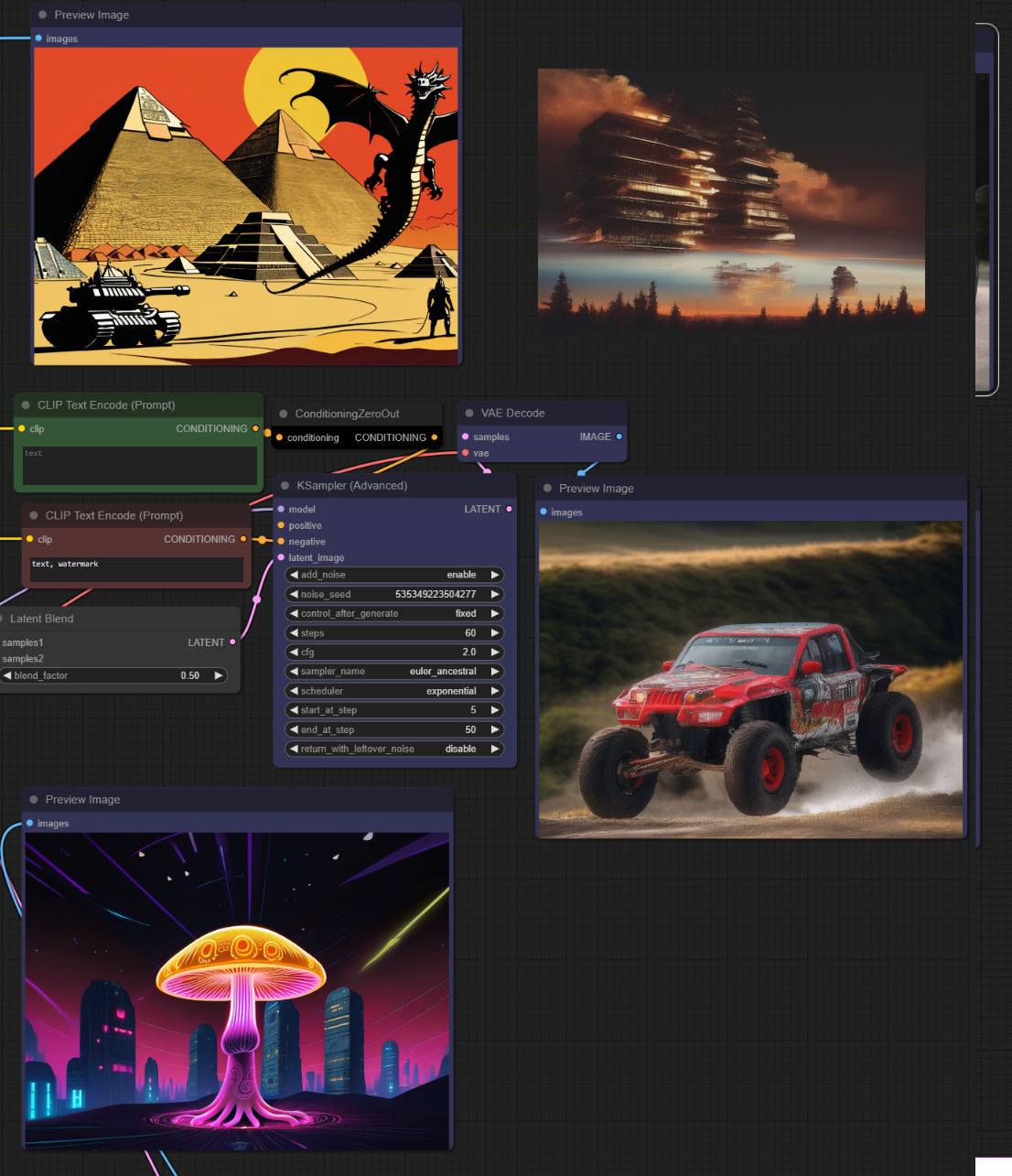The height and width of the screenshot is (1176, 1012).
Task: Open the sampler_name euler_ancestral dropdown
Action: pos(394,672)
